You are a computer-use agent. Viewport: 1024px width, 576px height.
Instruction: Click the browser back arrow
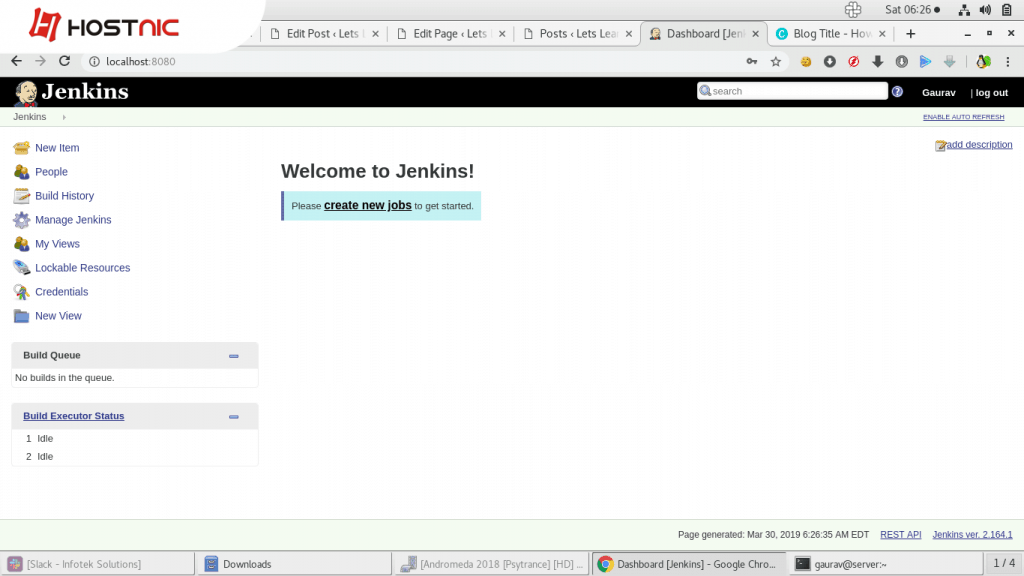tap(16, 61)
